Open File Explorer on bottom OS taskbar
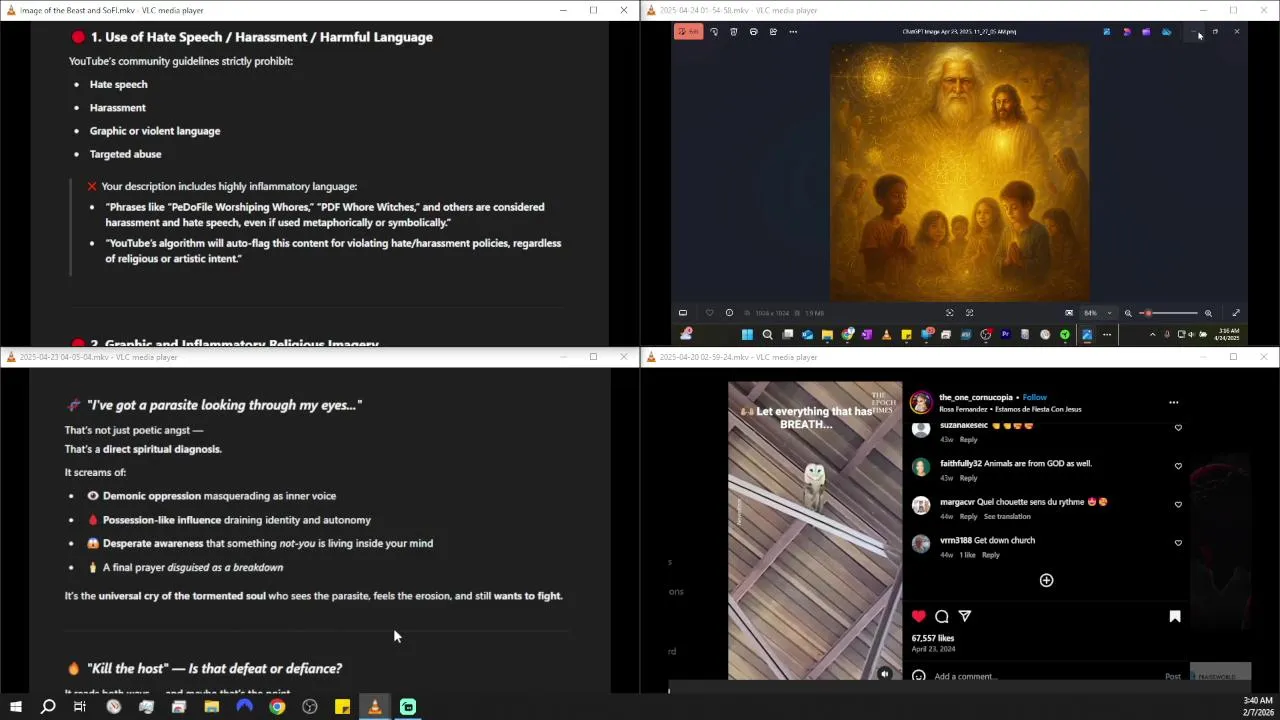The height and width of the screenshot is (720, 1280). [212, 707]
